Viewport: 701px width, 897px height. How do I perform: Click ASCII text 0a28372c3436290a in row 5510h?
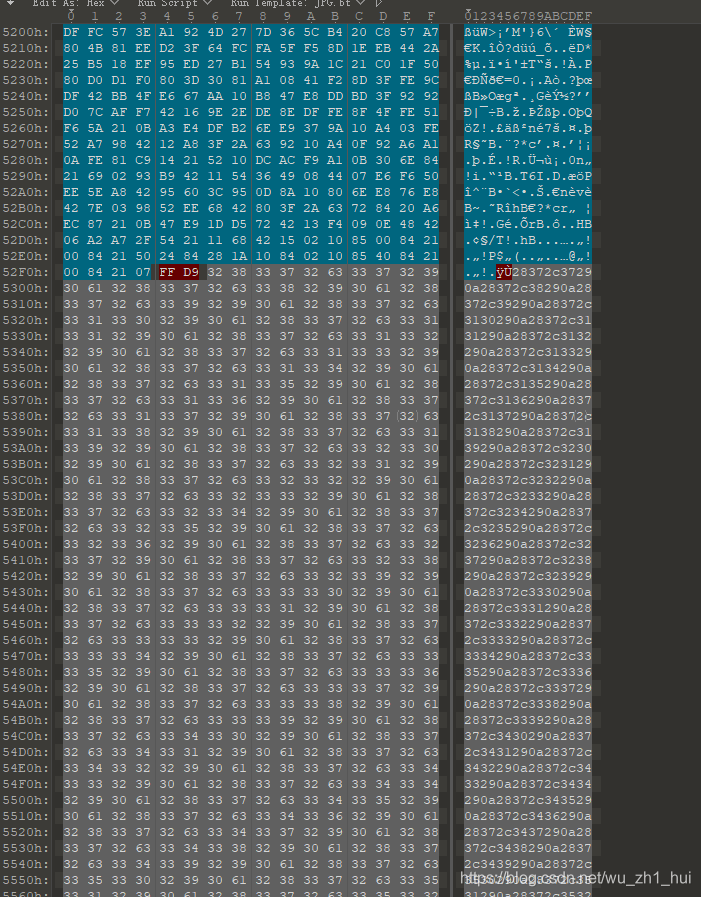[528, 817]
